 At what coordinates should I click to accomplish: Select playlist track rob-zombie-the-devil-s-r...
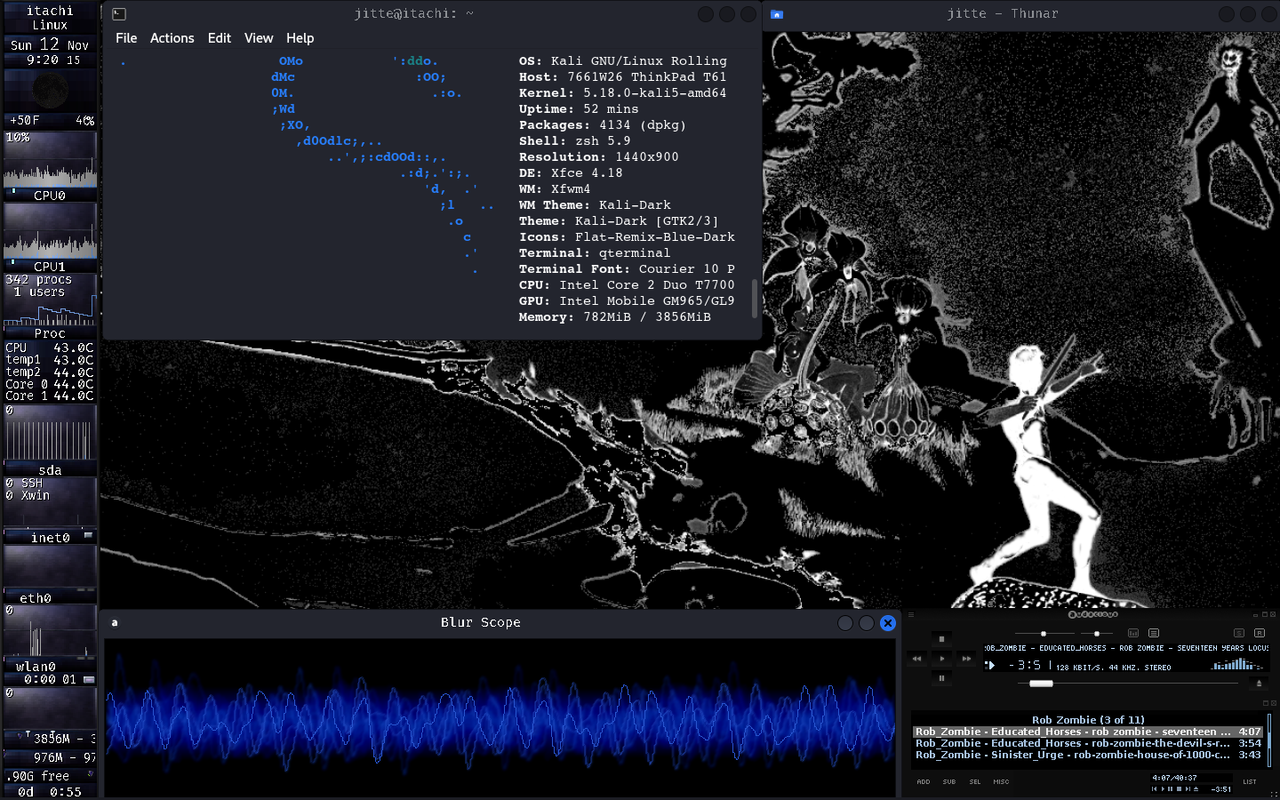point(1088,743)
